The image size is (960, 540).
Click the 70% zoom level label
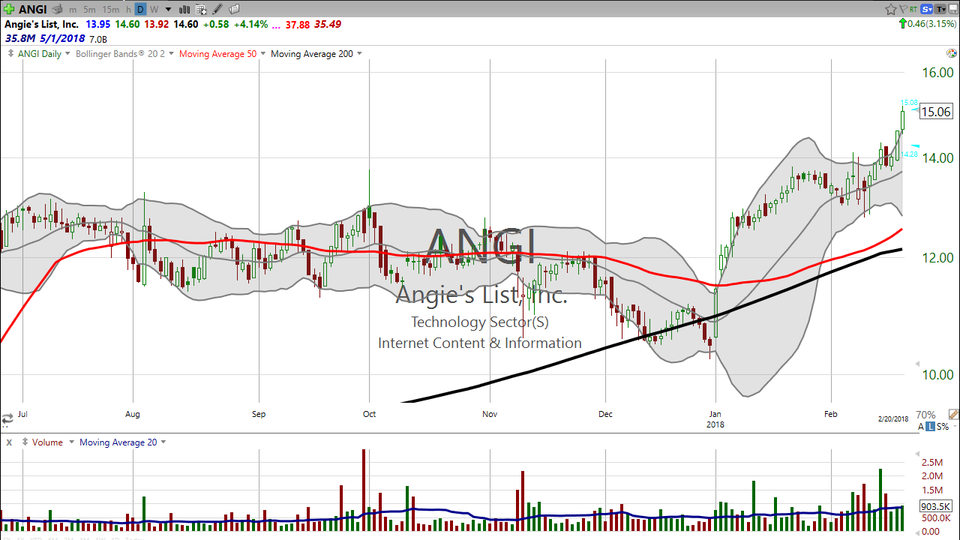(x=926, y=414)
